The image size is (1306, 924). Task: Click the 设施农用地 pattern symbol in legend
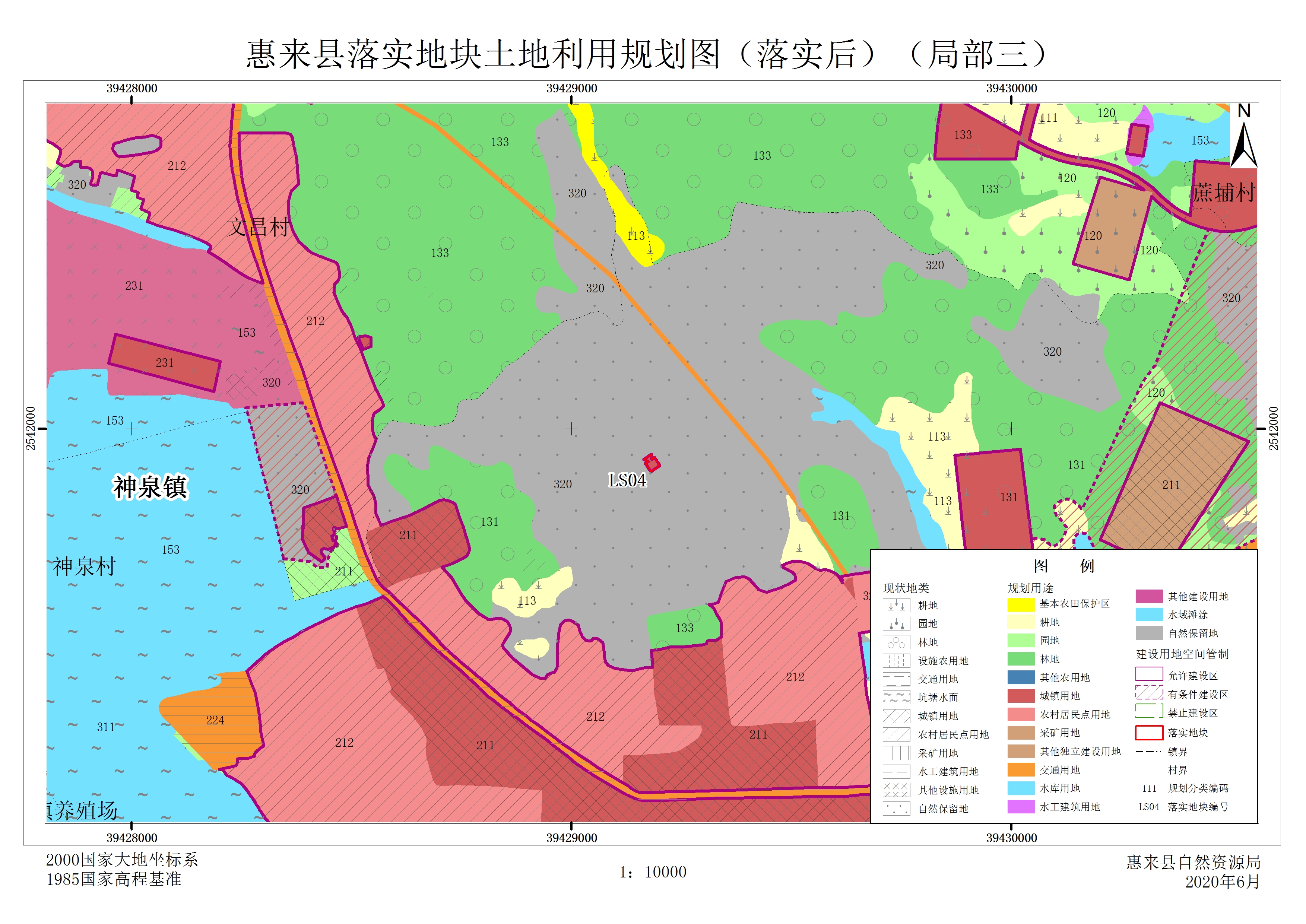click(x=896, y=661)
